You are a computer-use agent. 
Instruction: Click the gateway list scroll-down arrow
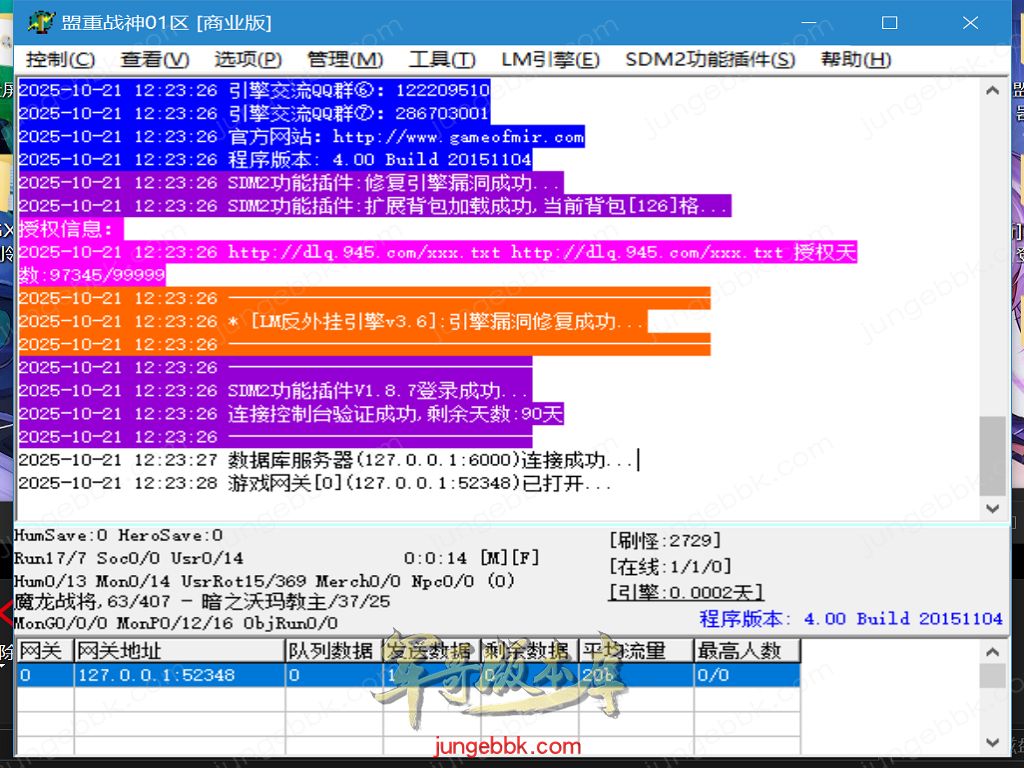pyautogui.click(x=992, y=742)
